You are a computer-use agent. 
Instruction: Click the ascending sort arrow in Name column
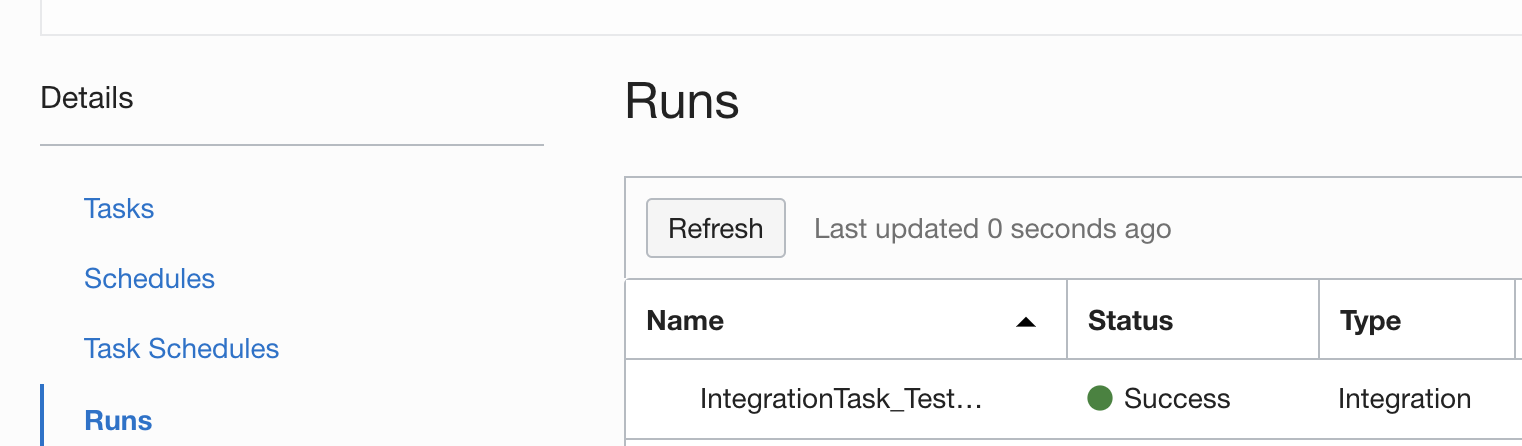coord(1025,322)
